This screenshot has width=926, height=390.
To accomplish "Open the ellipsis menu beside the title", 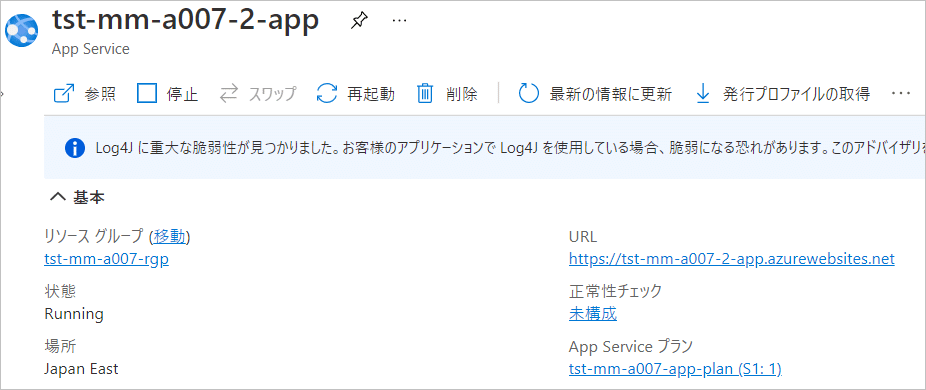I will click(400, 21).
